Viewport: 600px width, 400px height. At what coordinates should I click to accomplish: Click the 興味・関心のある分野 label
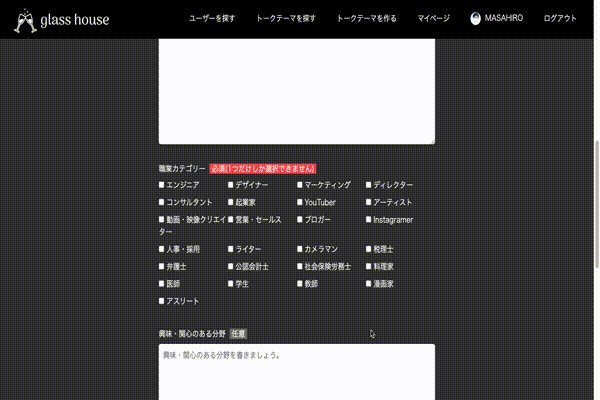click(x=192, y=334)
